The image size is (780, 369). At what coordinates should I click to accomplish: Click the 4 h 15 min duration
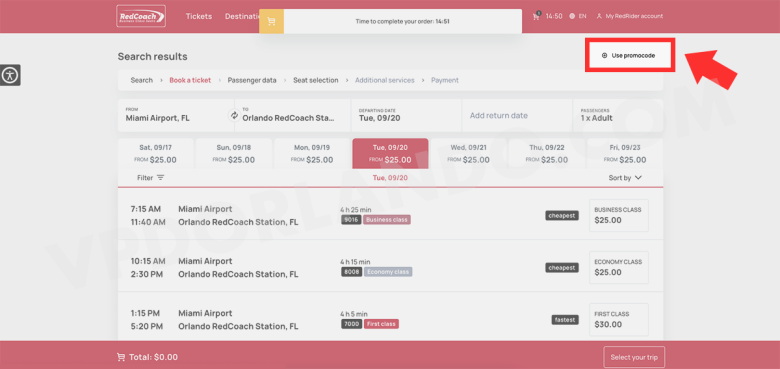(355, 262)
